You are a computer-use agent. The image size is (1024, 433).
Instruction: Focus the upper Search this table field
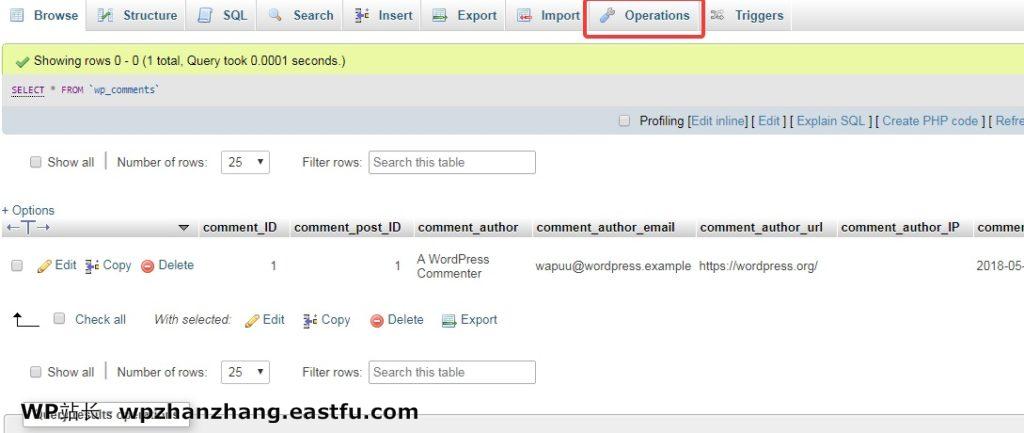(452, 162)
